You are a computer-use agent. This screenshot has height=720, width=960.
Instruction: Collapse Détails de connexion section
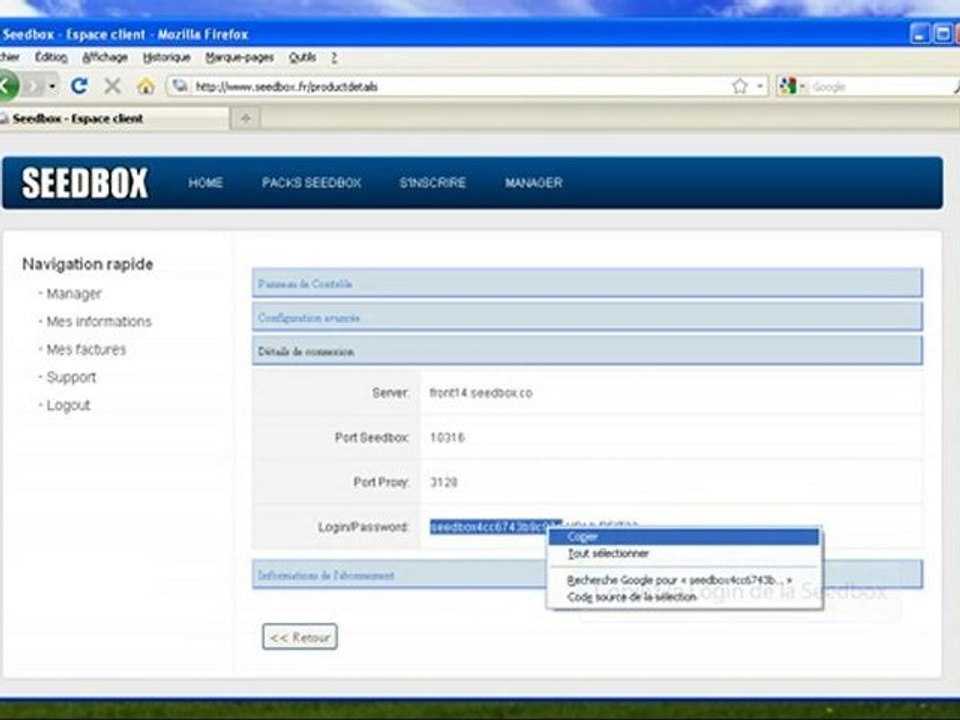(587, 351)
